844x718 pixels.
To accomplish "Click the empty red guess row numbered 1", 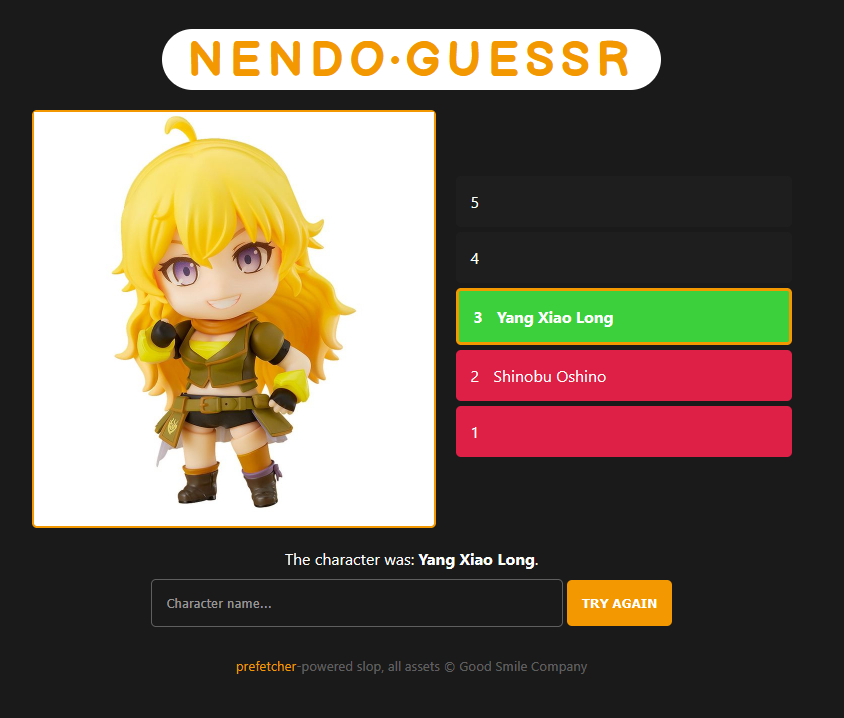I will point(624,432).
